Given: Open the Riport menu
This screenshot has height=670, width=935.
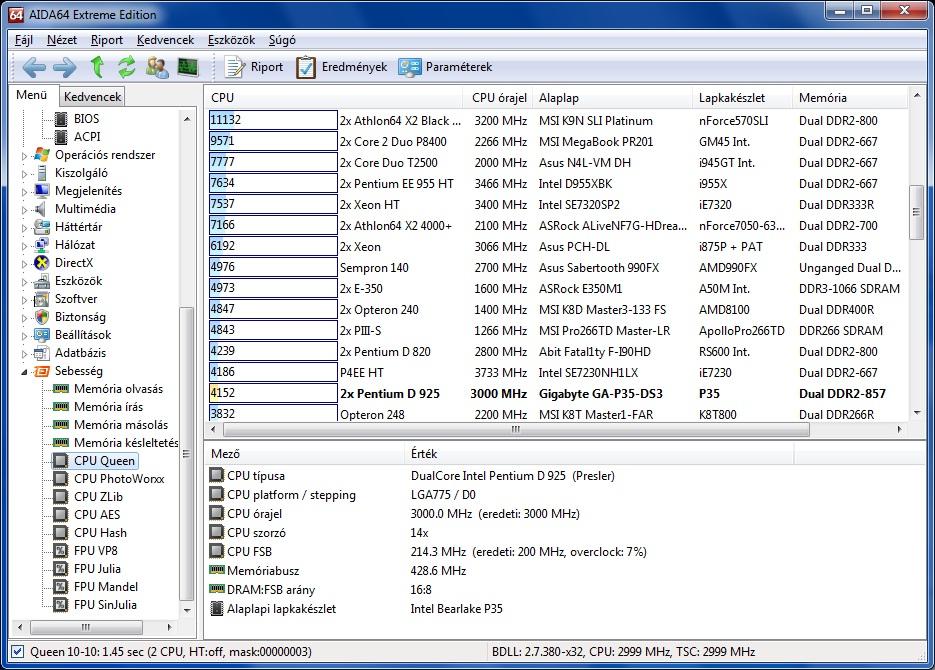Looking at the screenshot, I should point(107,40).
